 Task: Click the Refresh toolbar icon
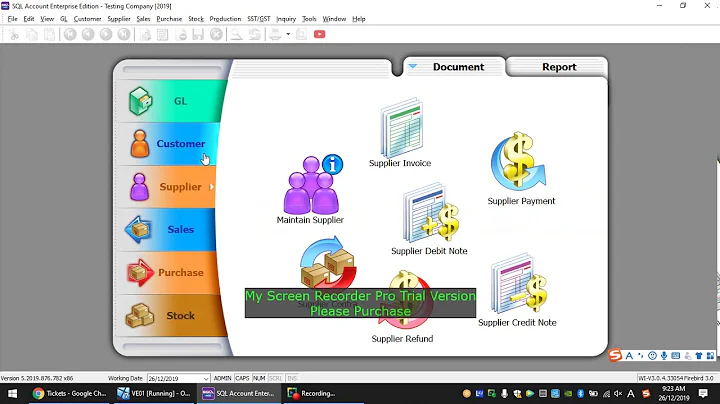click(x=255, y=34)
